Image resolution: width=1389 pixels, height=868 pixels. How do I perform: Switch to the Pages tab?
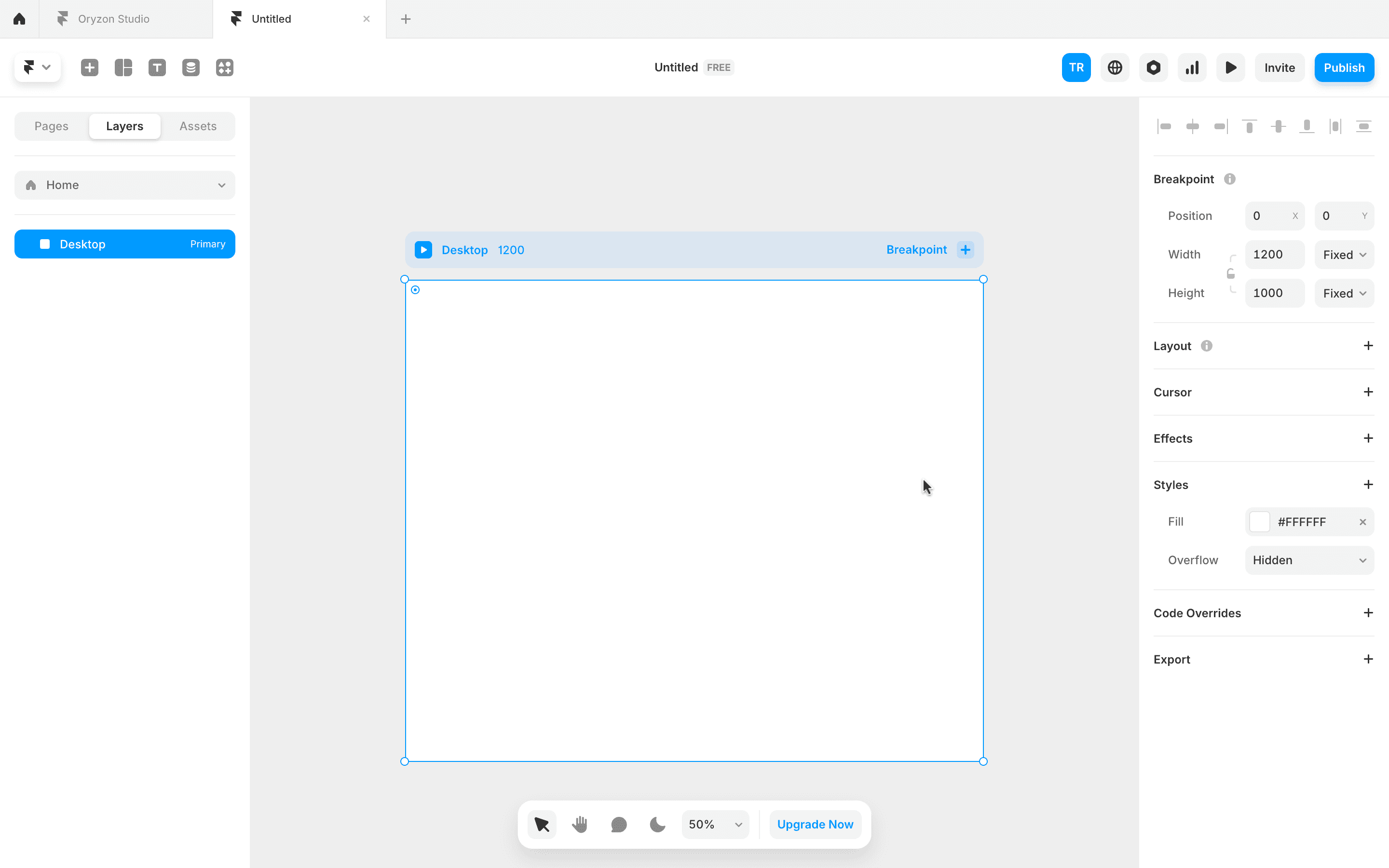coord(51,126)
